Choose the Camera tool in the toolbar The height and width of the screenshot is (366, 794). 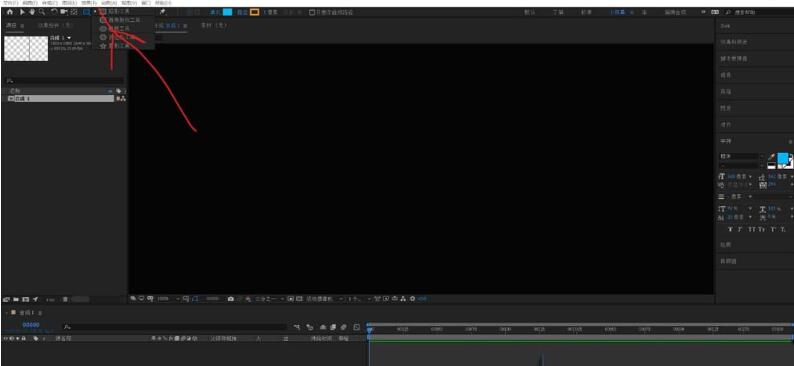click(64, 12)
